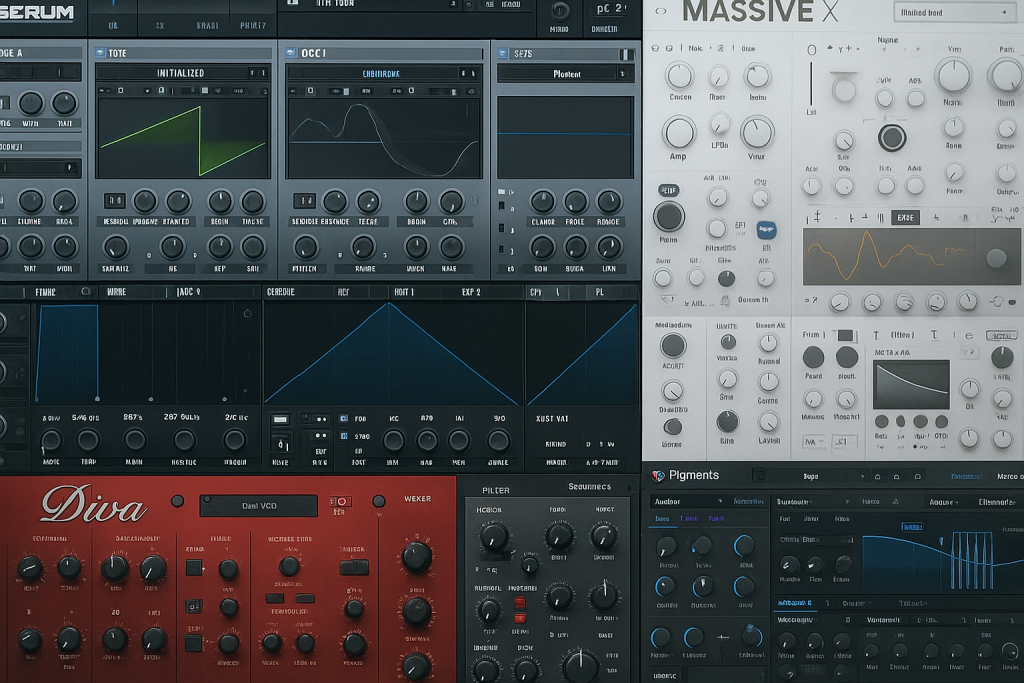
Task: Click the blue BB button in Massive X
Action: click(x=767, y=230)
